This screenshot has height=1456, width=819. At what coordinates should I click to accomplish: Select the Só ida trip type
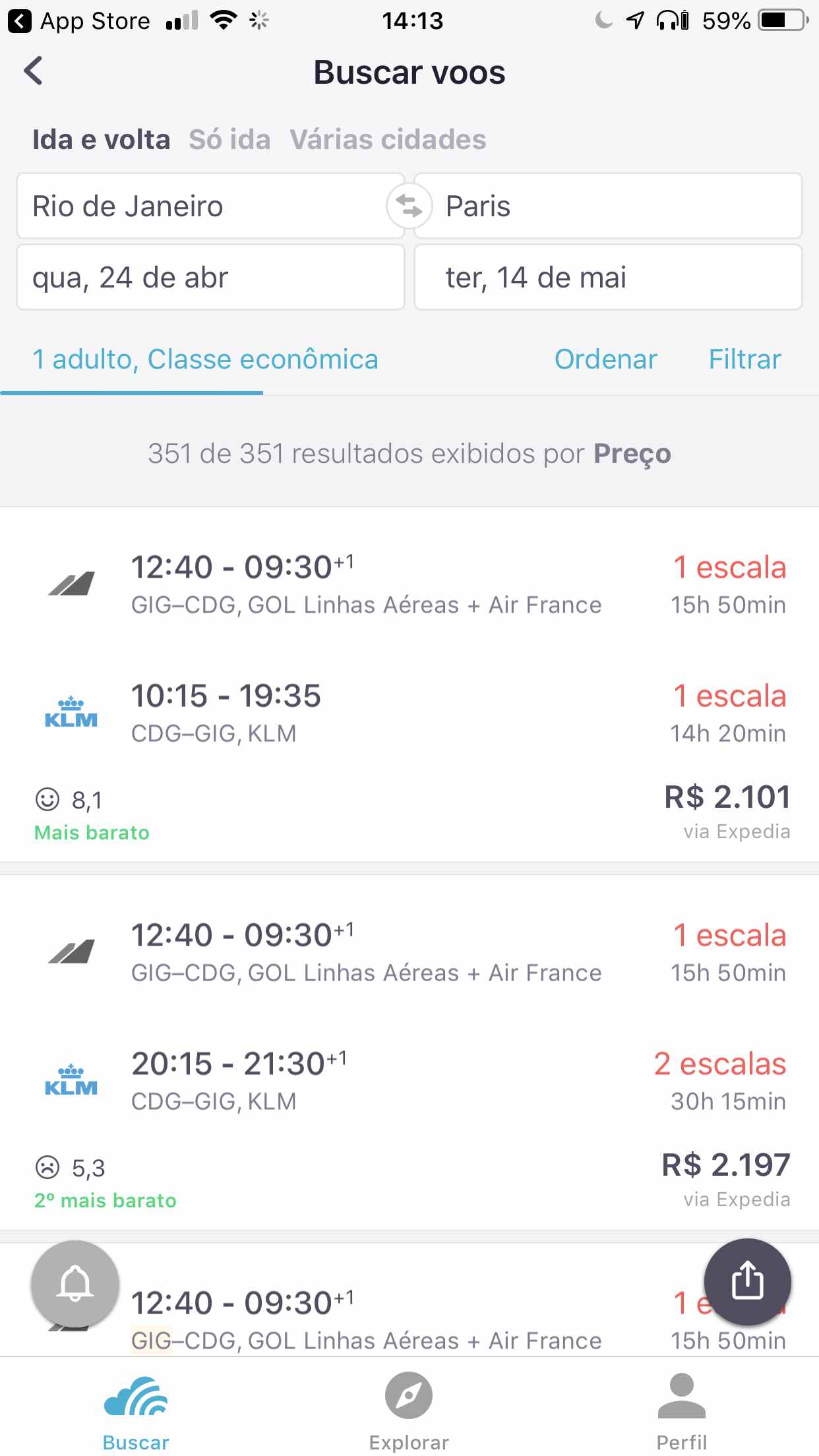click(229, 140)
